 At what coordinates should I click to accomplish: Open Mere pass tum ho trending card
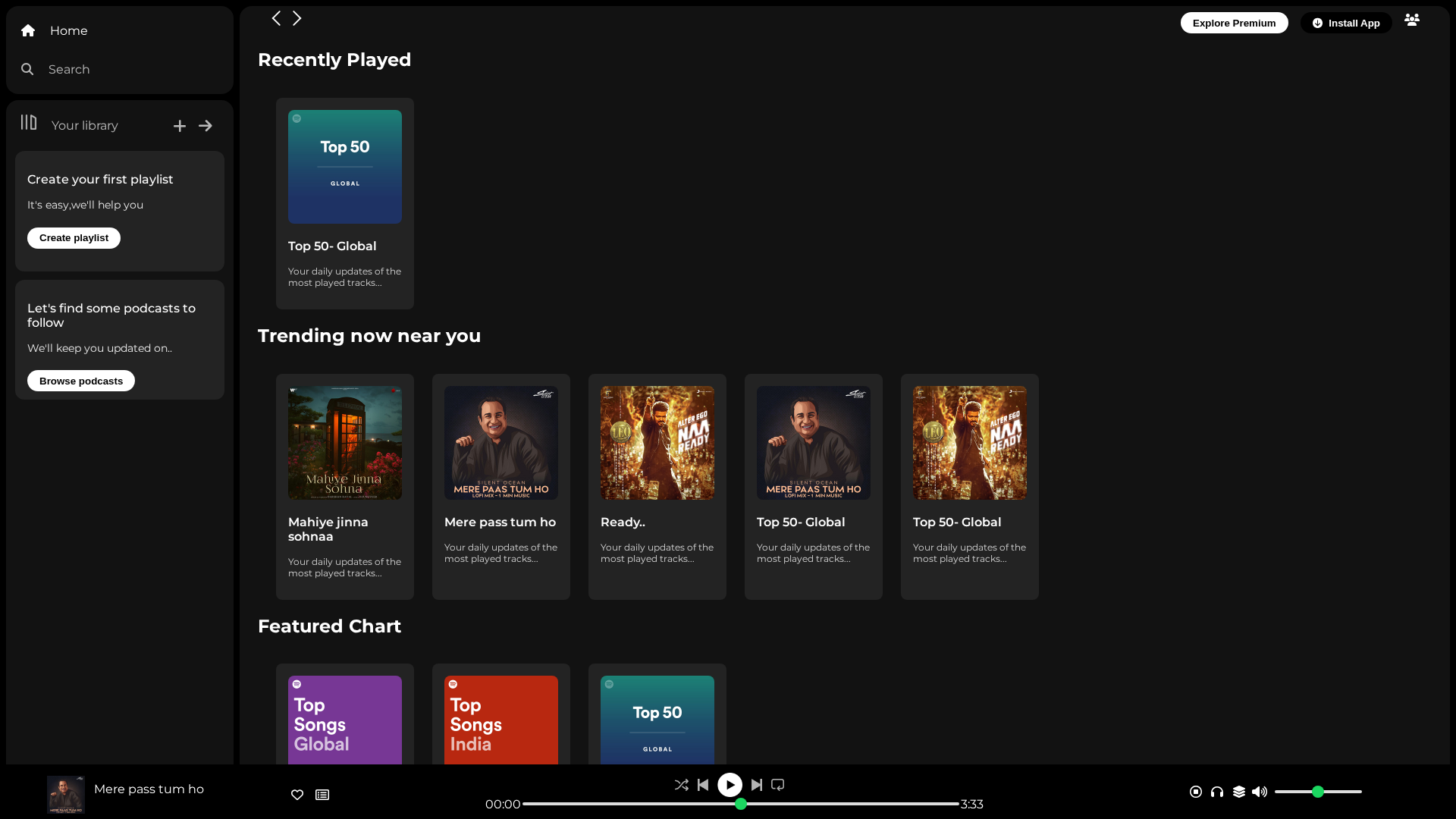coord(501,487)
